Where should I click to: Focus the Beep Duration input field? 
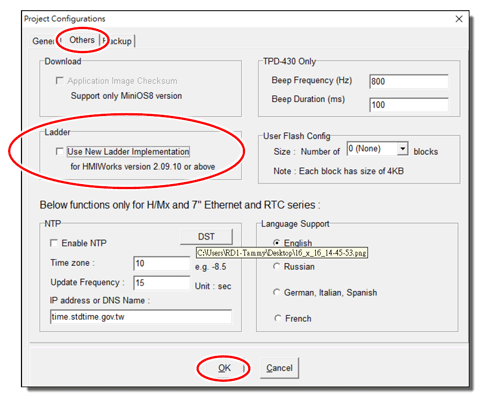409,105
